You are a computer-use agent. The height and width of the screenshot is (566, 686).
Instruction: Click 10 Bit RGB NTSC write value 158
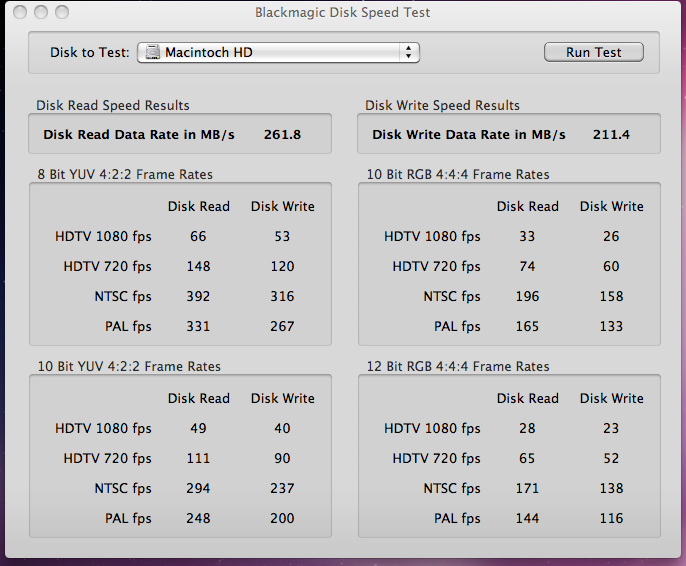611,296
